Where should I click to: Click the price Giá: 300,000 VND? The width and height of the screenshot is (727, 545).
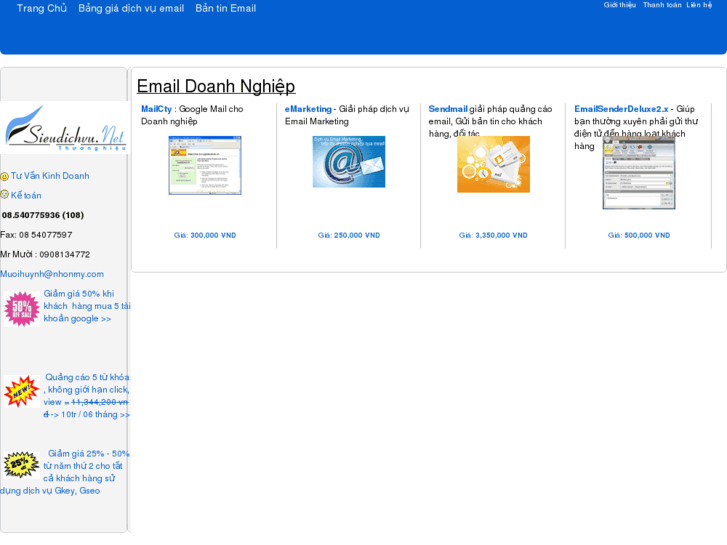(205, 235)
